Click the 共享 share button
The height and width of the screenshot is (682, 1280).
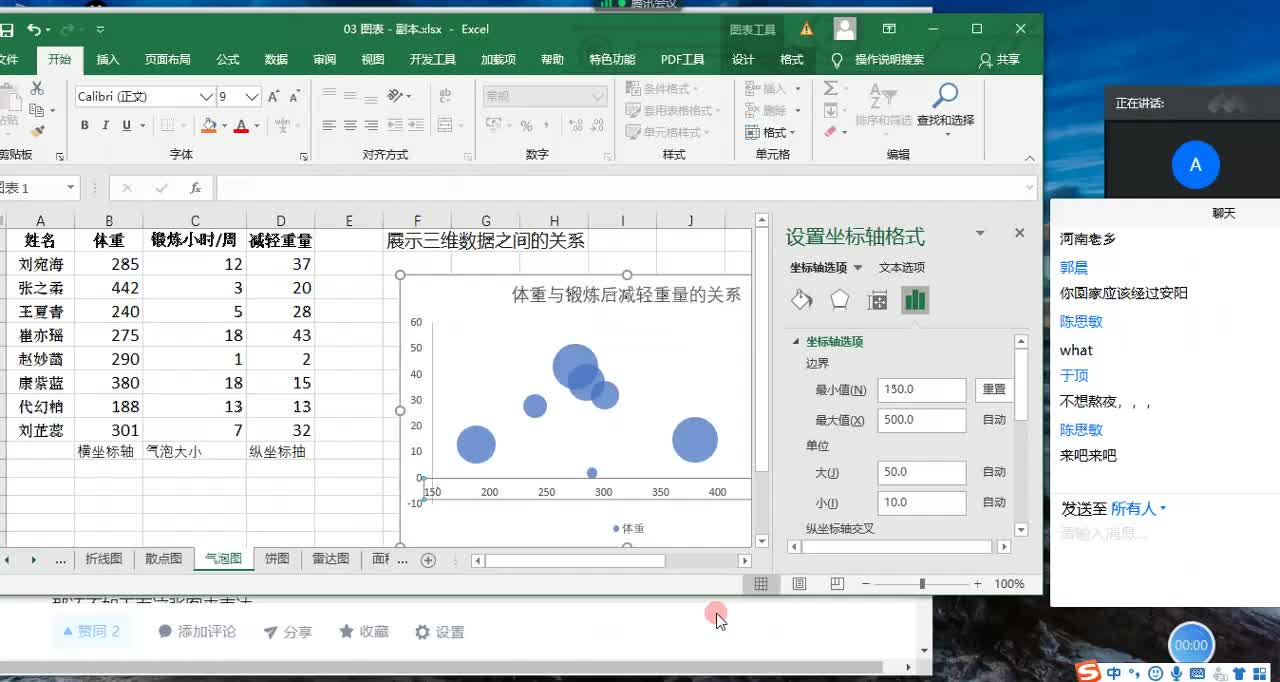(x=999, y=60)
